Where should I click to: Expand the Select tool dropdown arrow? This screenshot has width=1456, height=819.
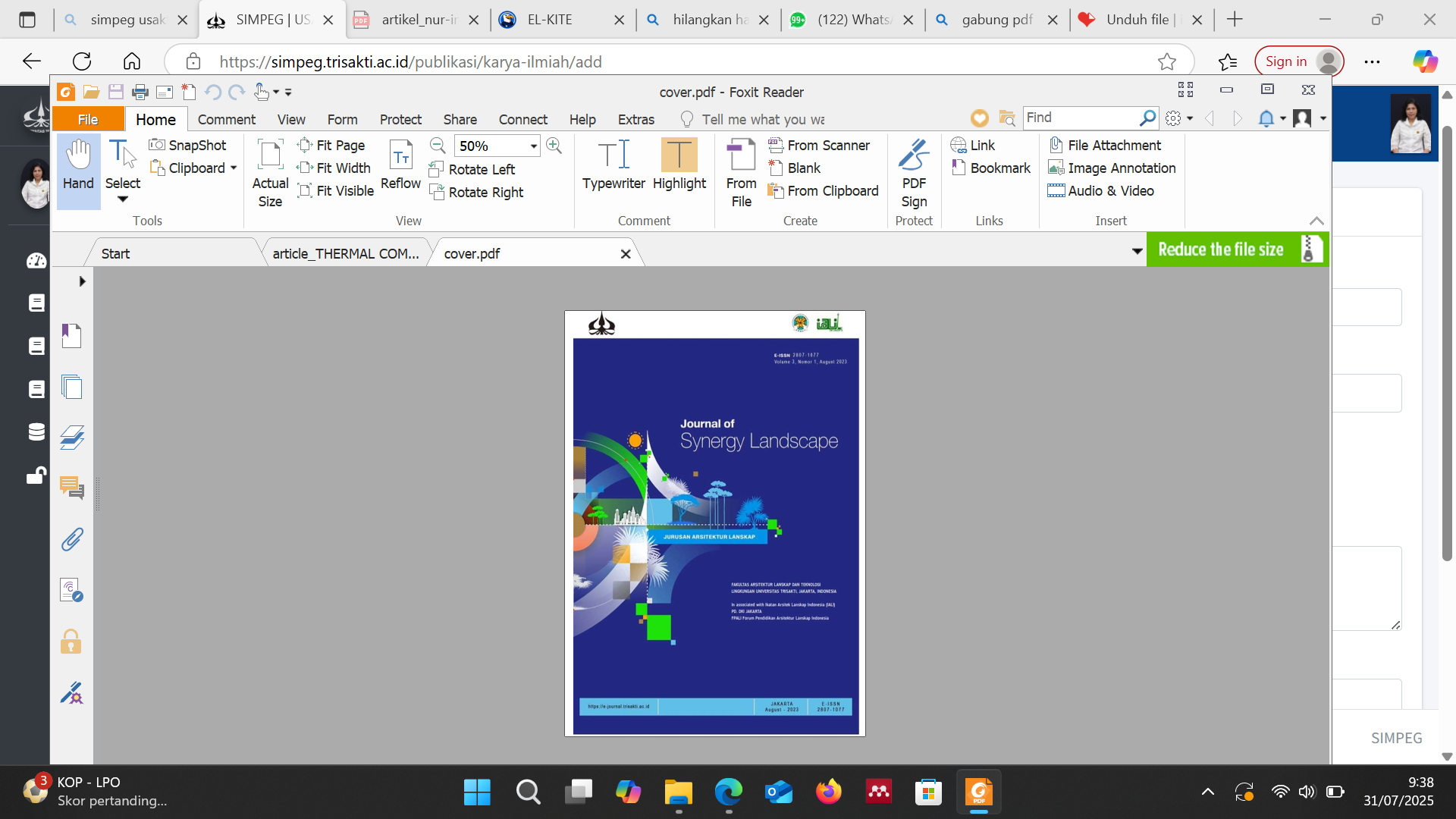pos(123,199)
